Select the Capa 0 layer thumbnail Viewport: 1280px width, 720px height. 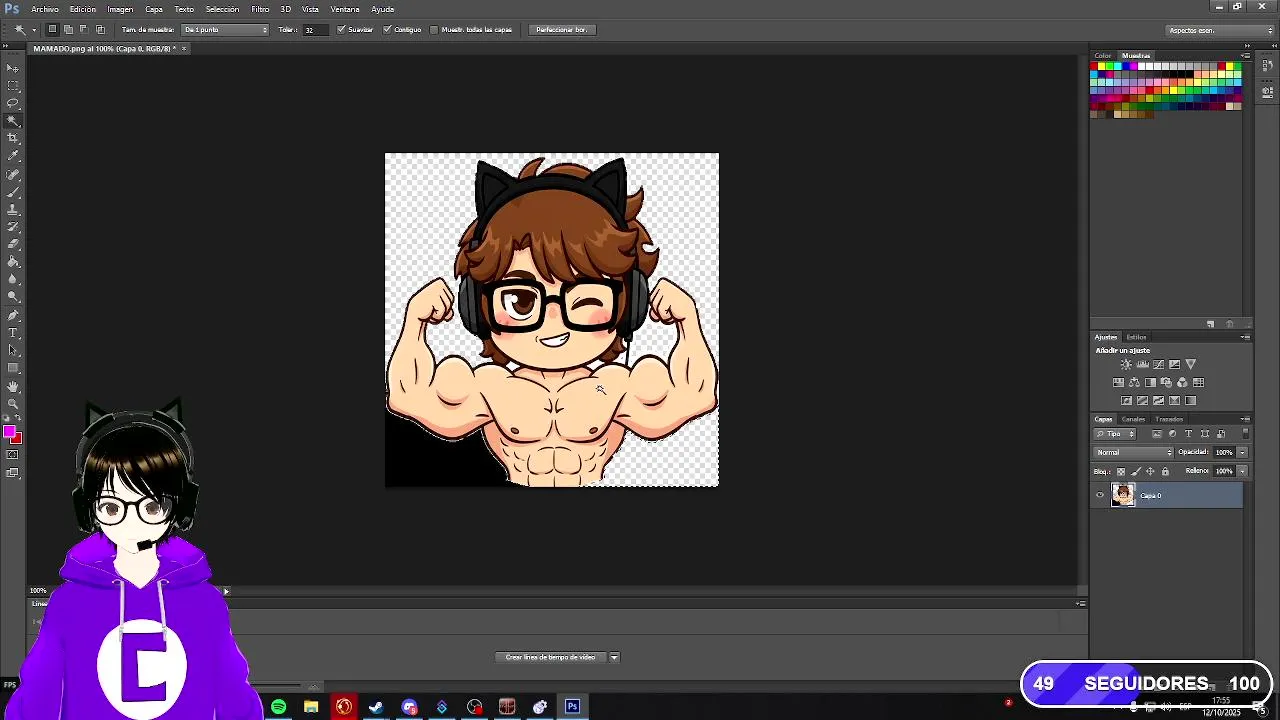pyautogui.click(x=1123, y=495)
